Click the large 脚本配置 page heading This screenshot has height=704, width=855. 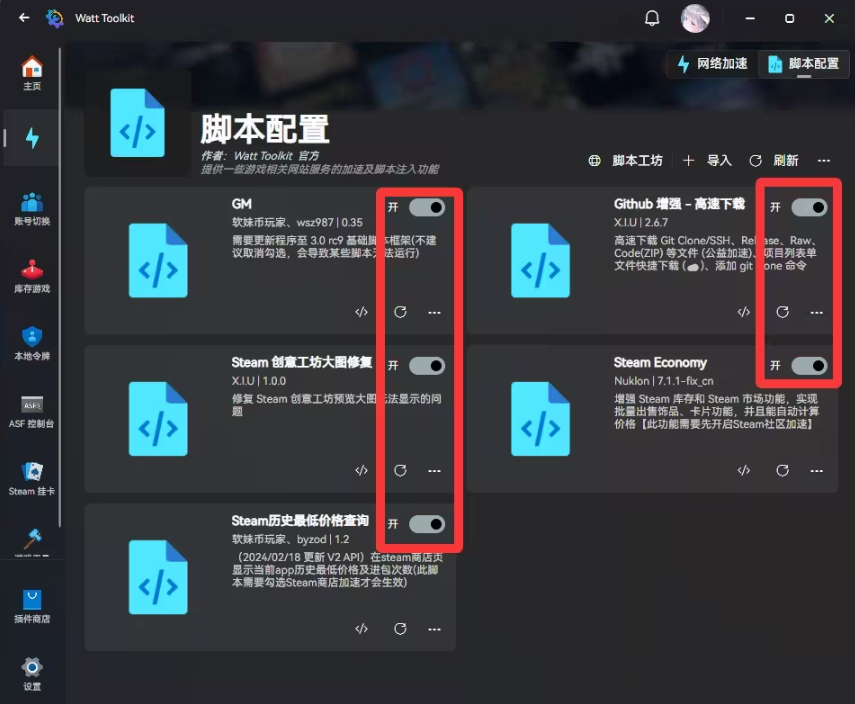point(265,129)
